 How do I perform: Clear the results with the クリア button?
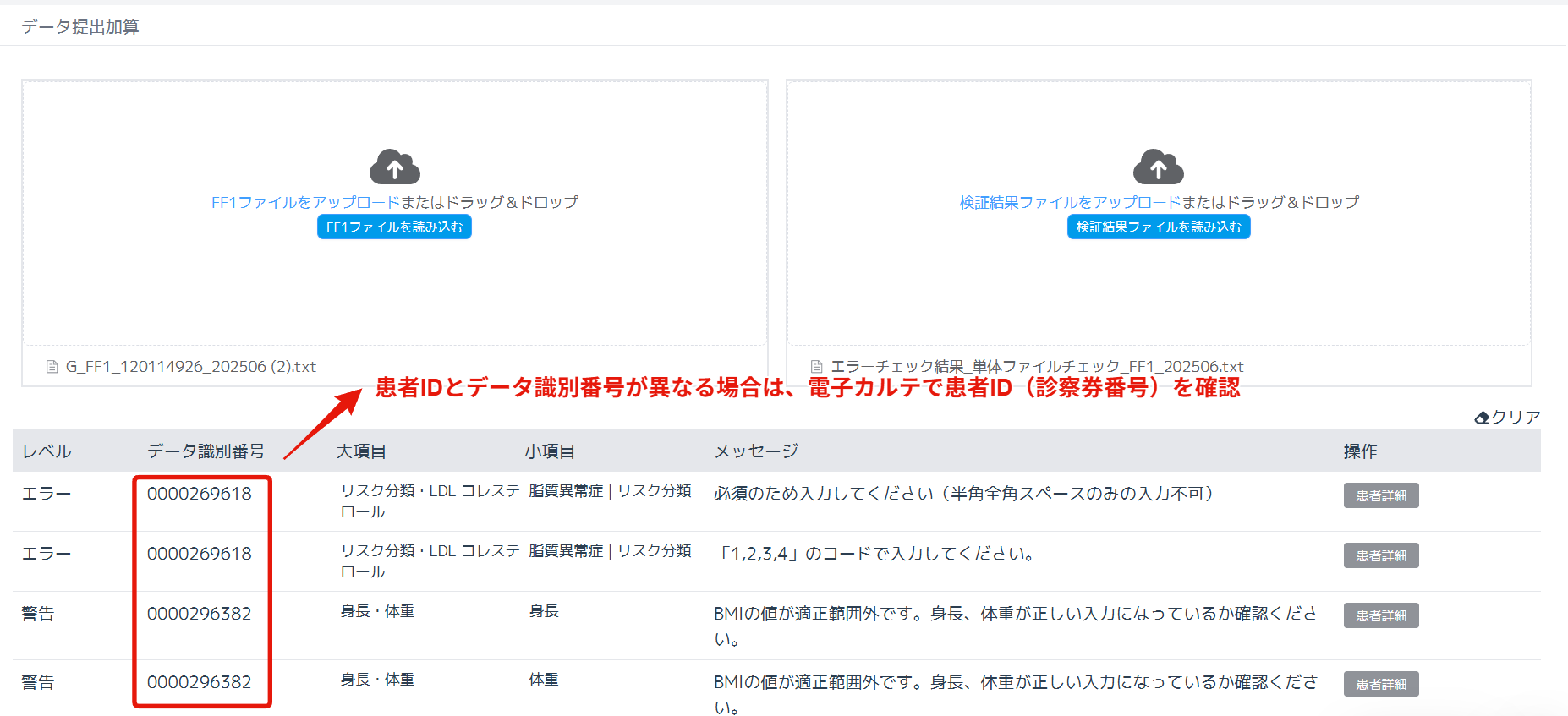pos(1507,417)
